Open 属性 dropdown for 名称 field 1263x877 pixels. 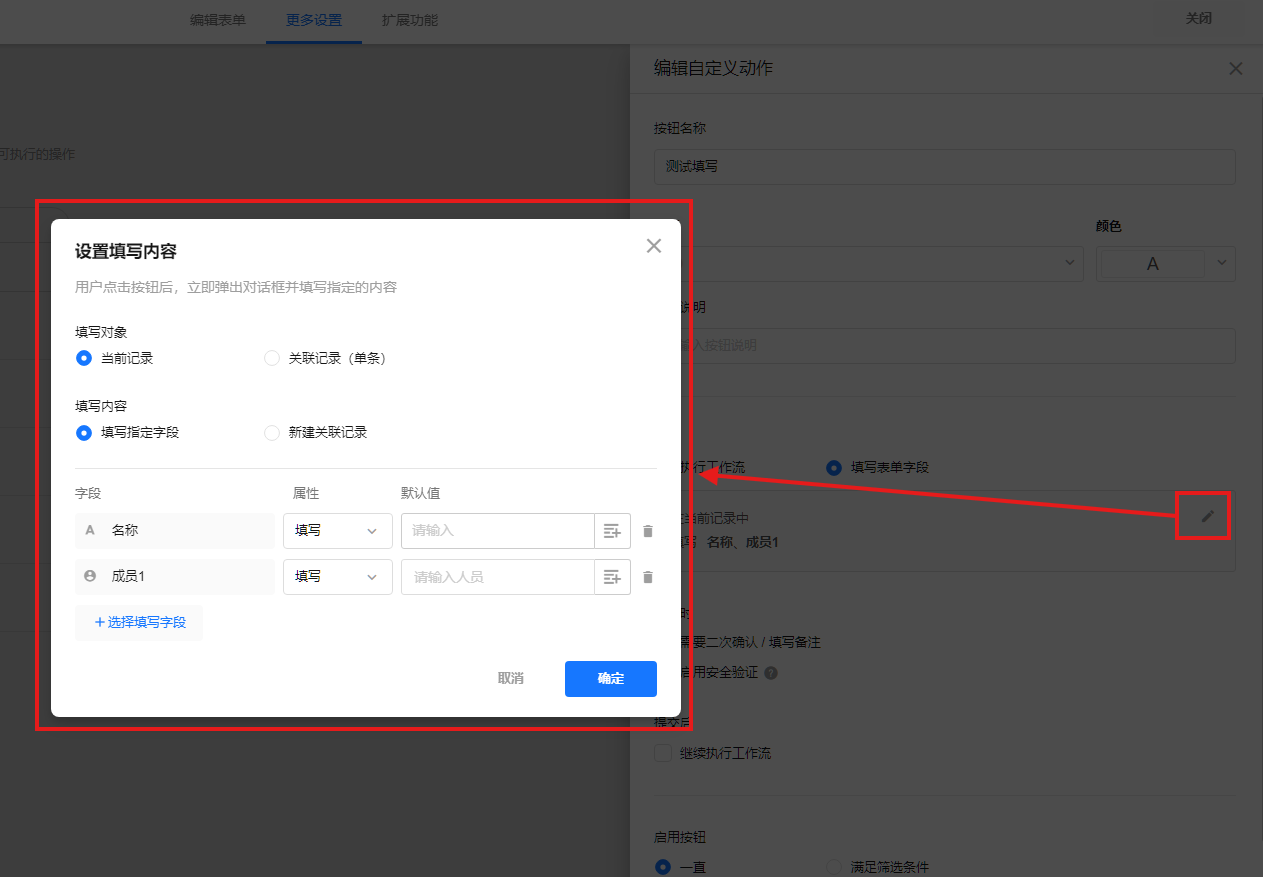pyautogui.click(x=338, y=531)
